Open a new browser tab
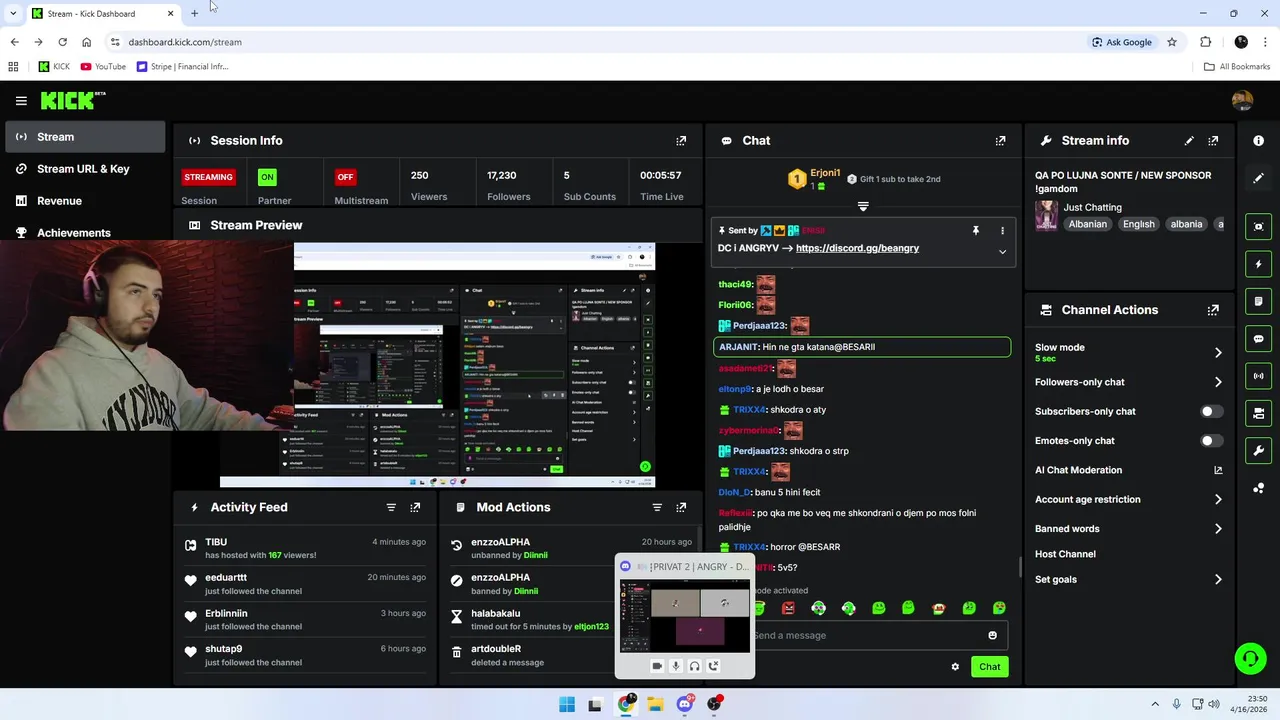This screenshot has height=720, width=1280. point(194,13)
